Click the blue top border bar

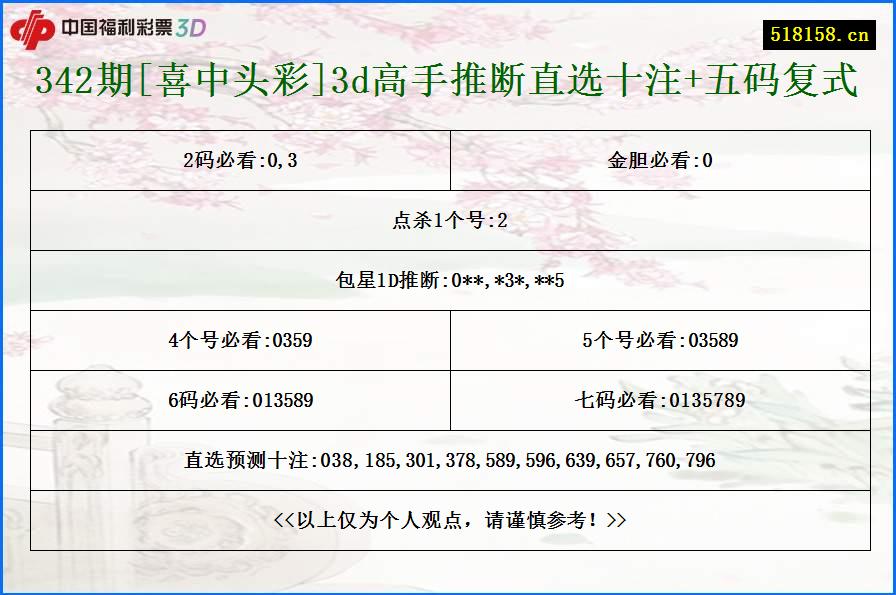click(x=448, y=3)
